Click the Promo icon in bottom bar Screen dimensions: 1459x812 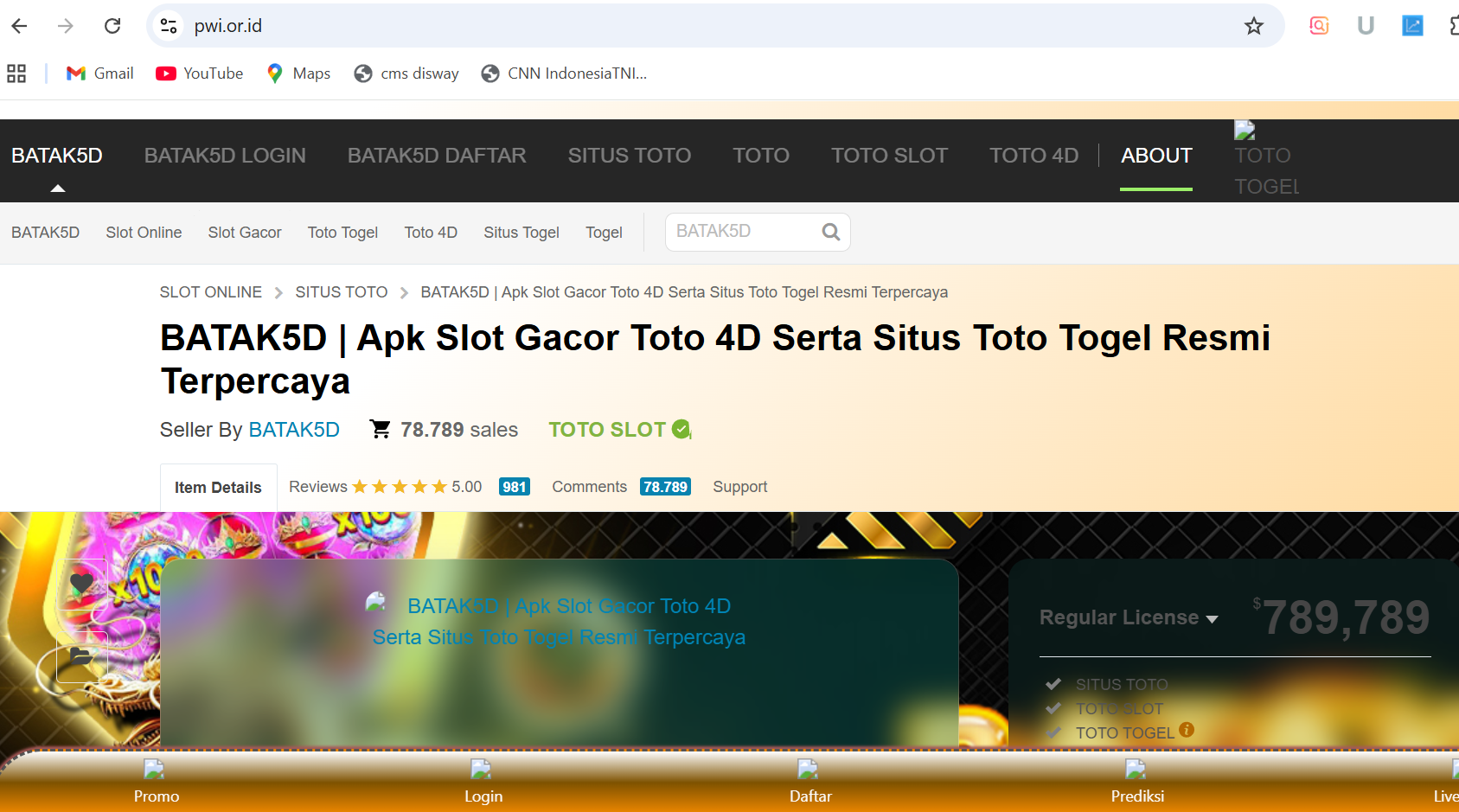(155, 770)
